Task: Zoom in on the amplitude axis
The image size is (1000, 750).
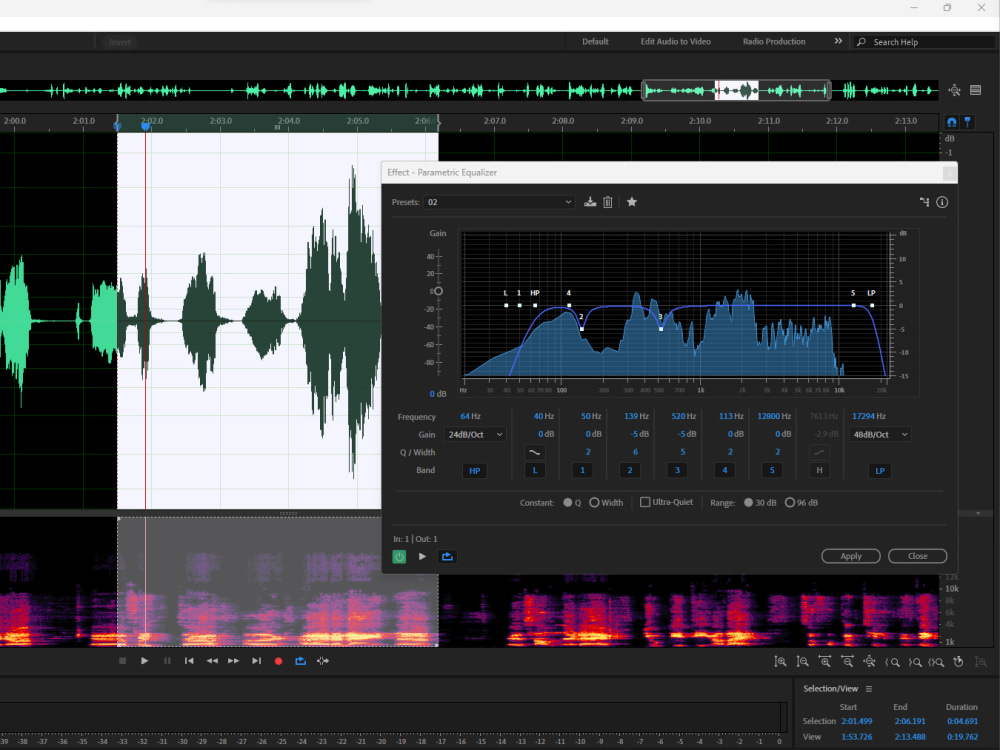Action: (x=780, y=661)
